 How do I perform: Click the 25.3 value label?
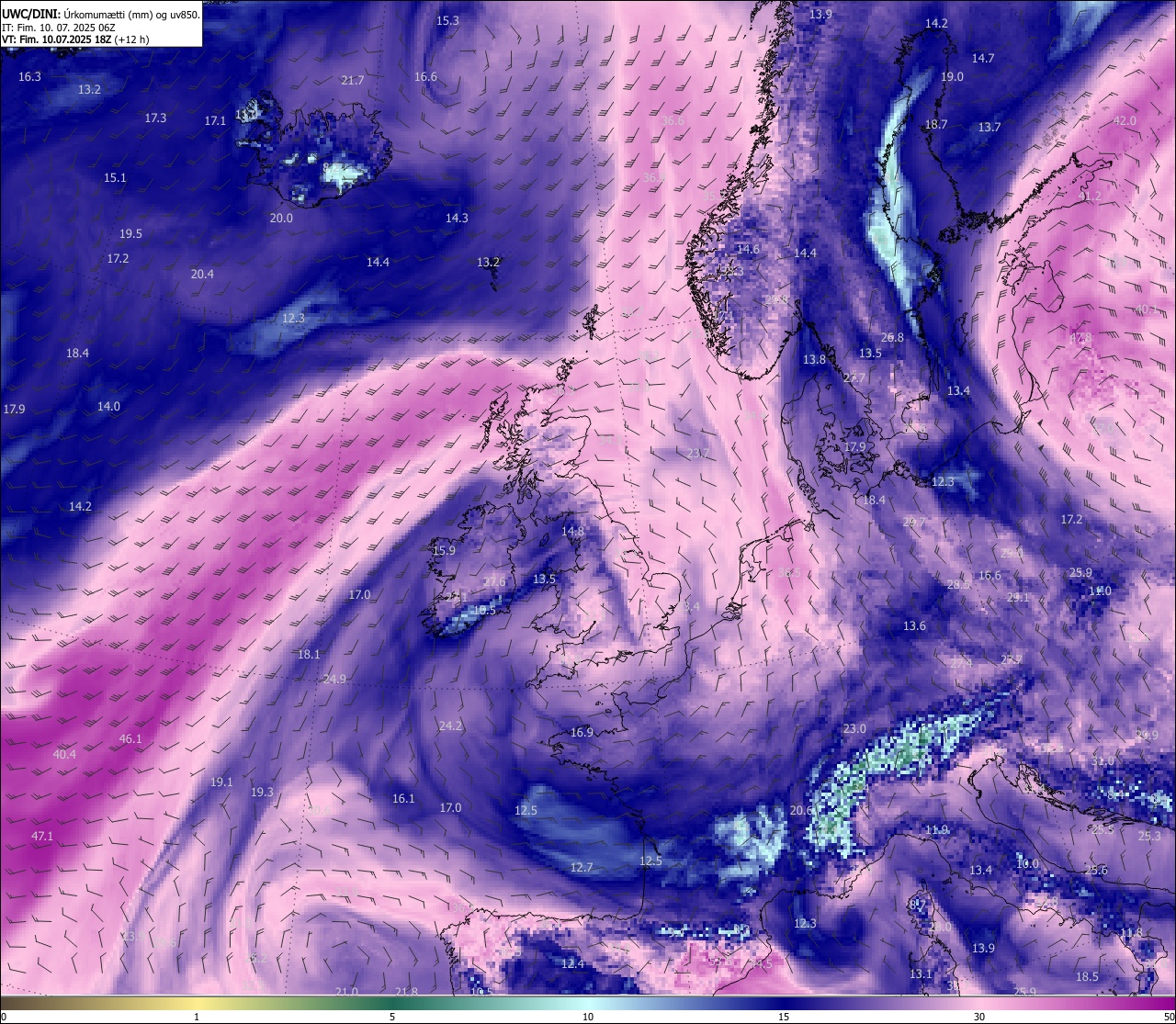tap(1149, 837)
